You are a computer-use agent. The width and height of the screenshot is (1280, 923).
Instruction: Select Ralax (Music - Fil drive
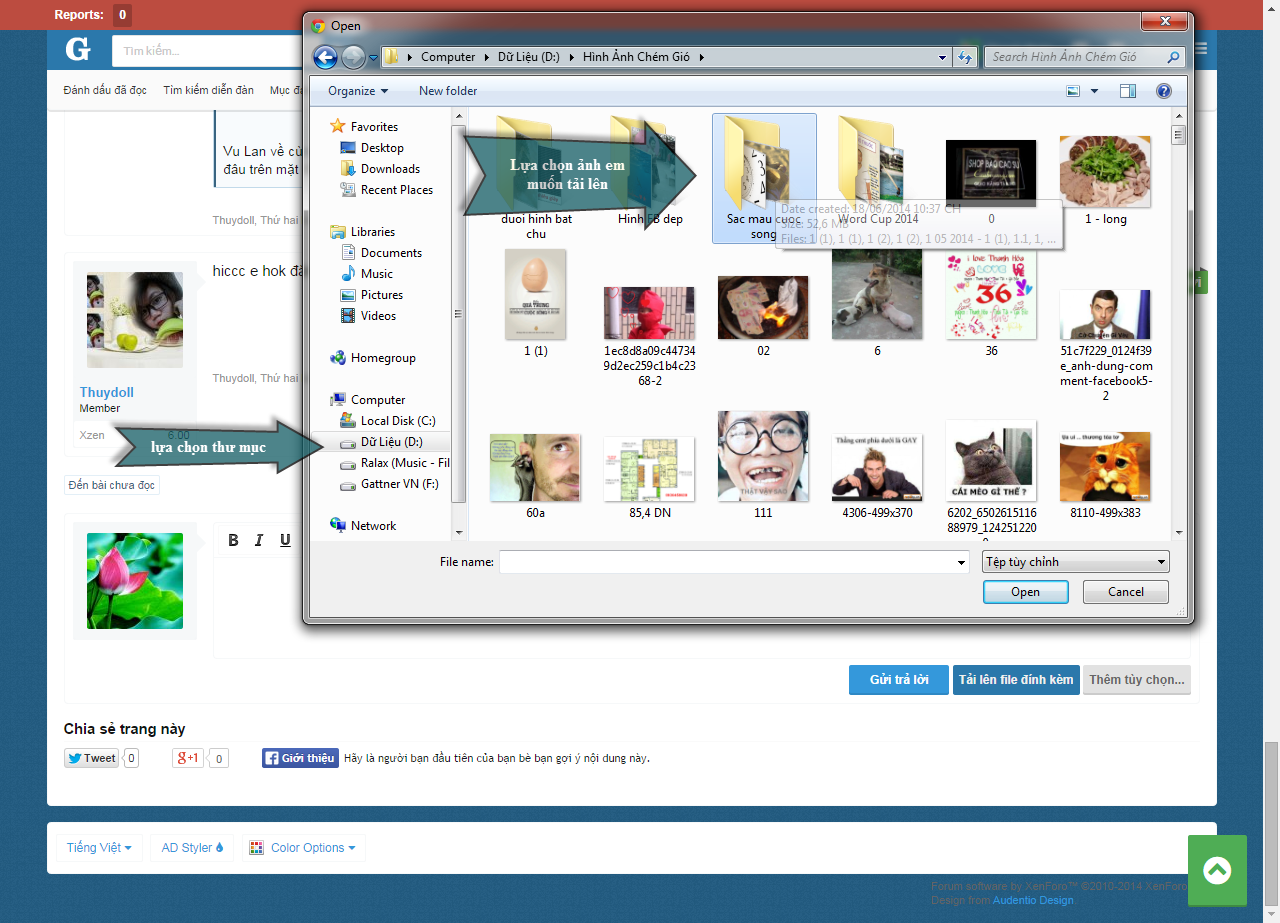pyautogui.click(x=395, y=463)
